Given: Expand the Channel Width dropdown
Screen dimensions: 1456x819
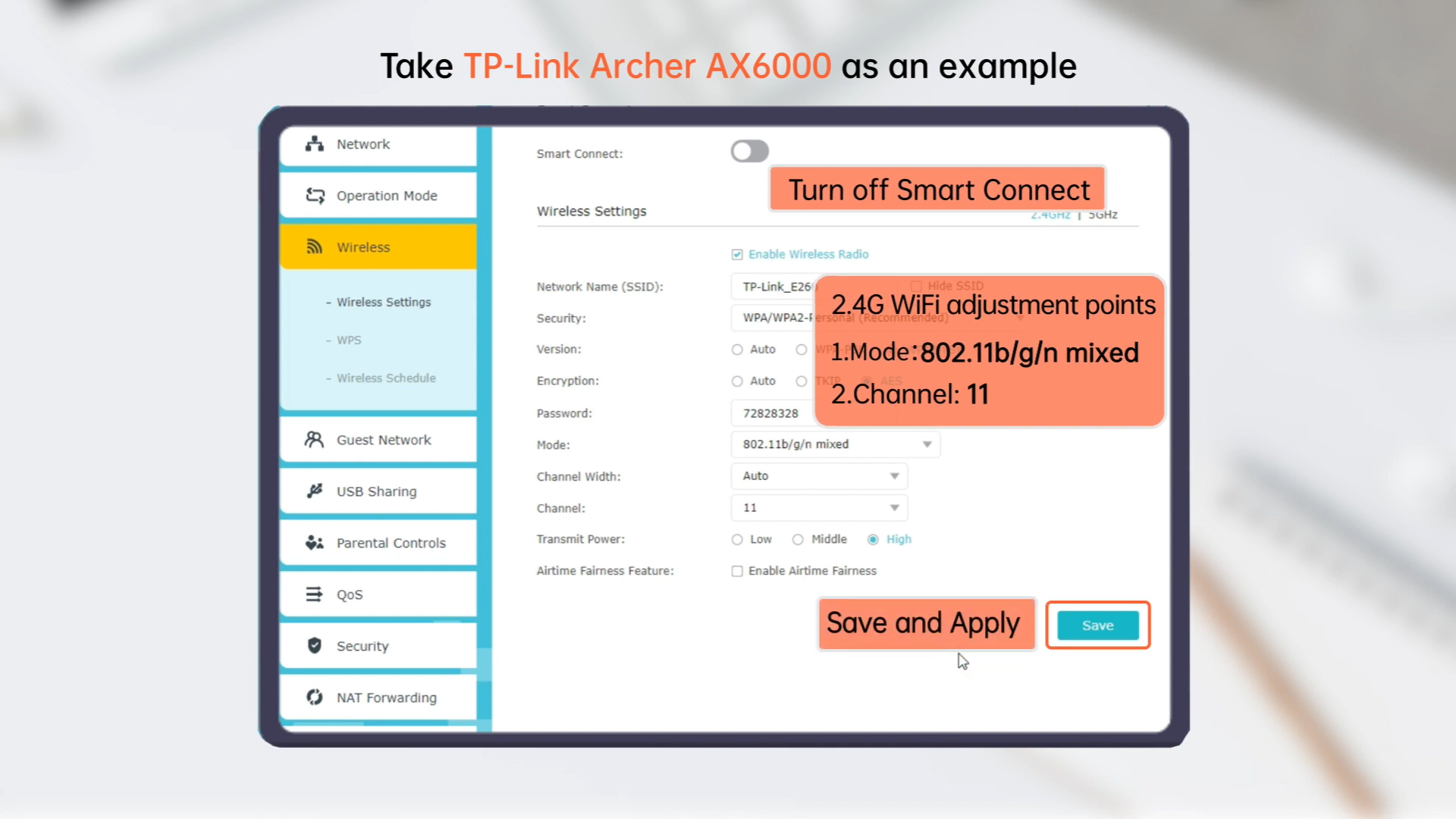Looking at the screenshot, I should pos(893,476).
